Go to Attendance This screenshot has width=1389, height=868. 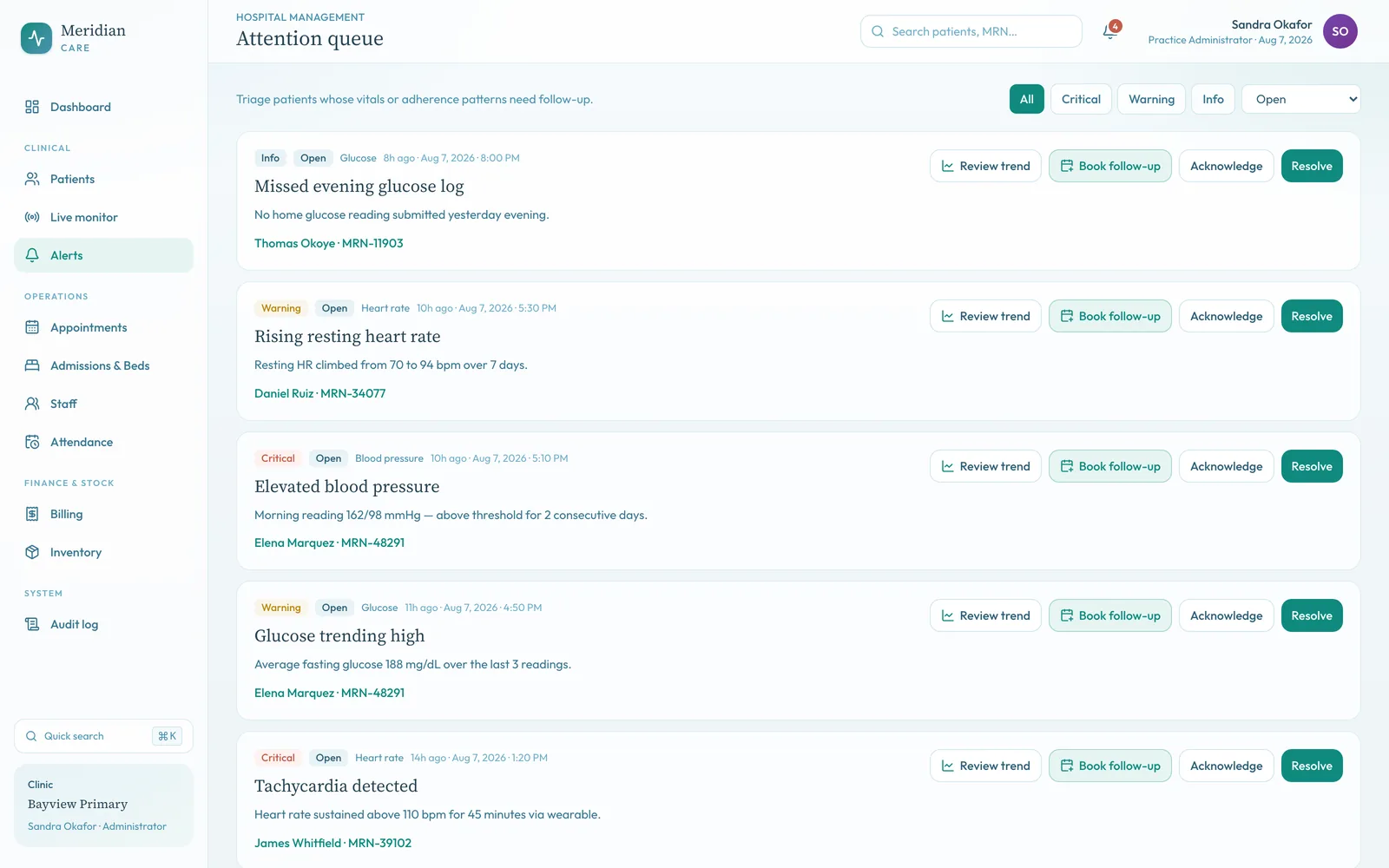coord(103,442)
